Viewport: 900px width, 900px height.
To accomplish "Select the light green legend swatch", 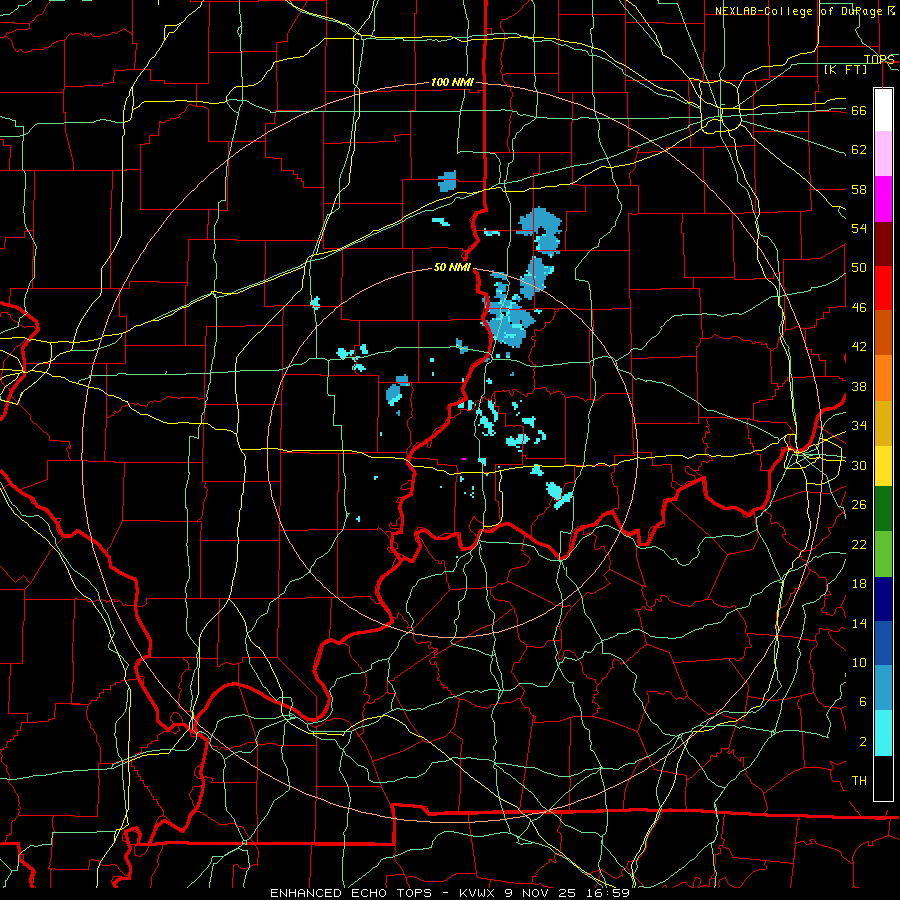I will [x=883, y=554].
